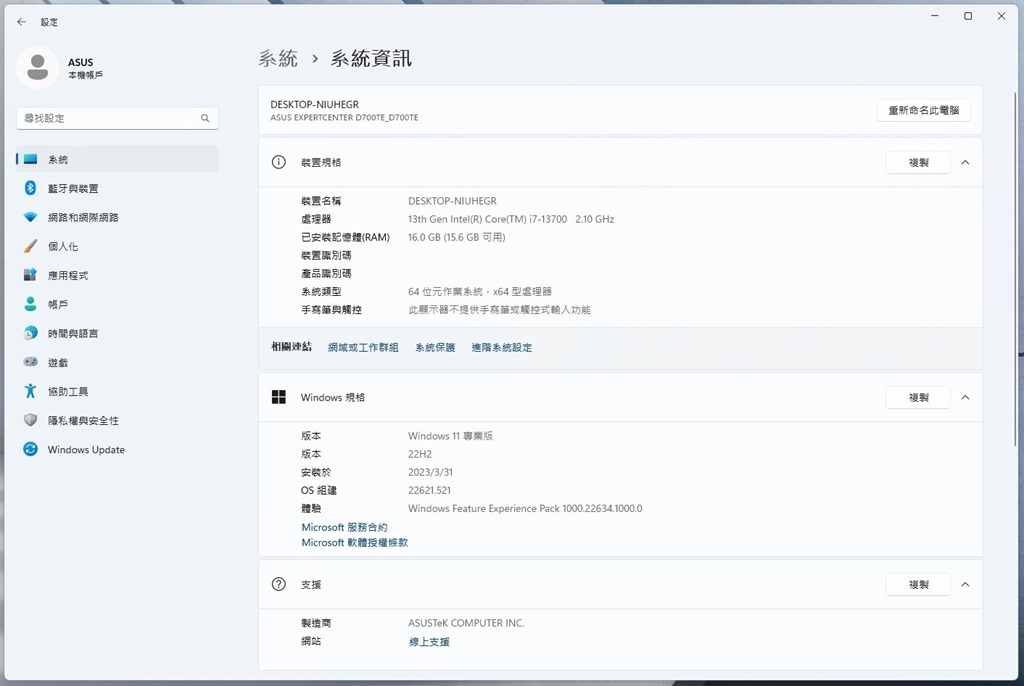Click the 重新命名此電腦 button
Screen dimensions: 1024x686
(923, 110)
